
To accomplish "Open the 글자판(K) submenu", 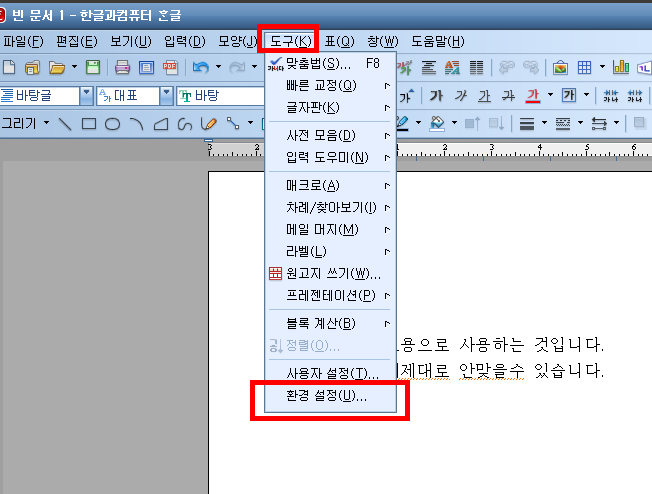I will pos(330,108).
